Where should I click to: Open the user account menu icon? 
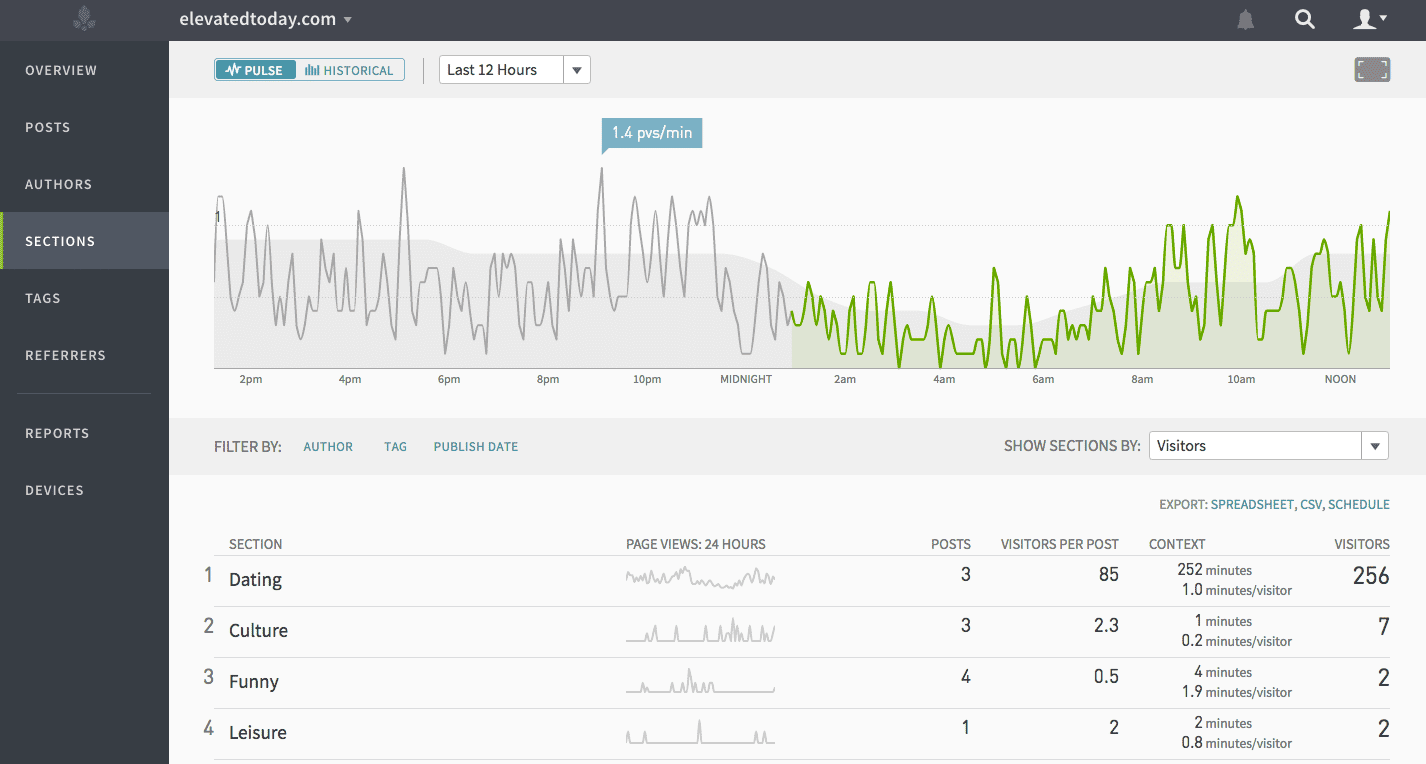point(1369,19)
